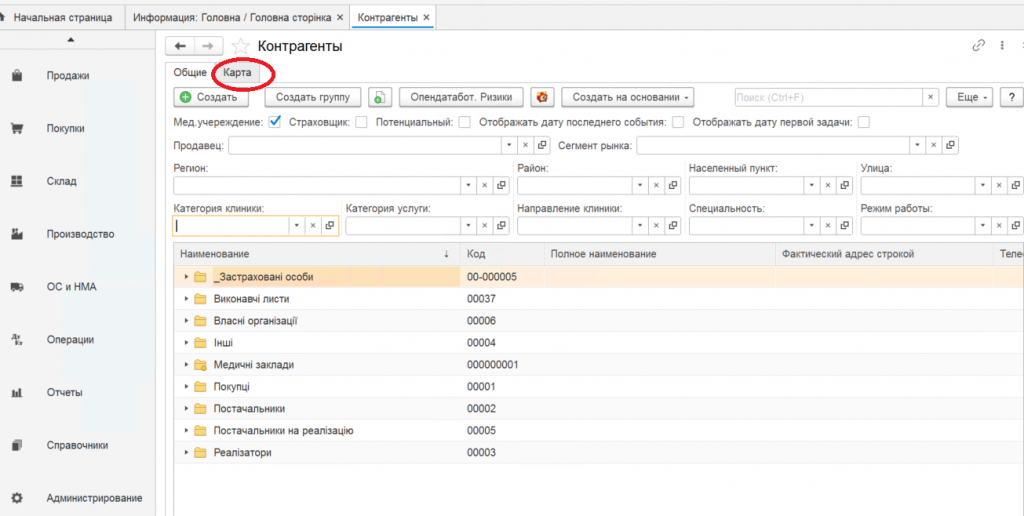Viewport: 1024px width, 516px height.
Task: Click the Опендатабот. Ризики button
Action: click(461, 97)
